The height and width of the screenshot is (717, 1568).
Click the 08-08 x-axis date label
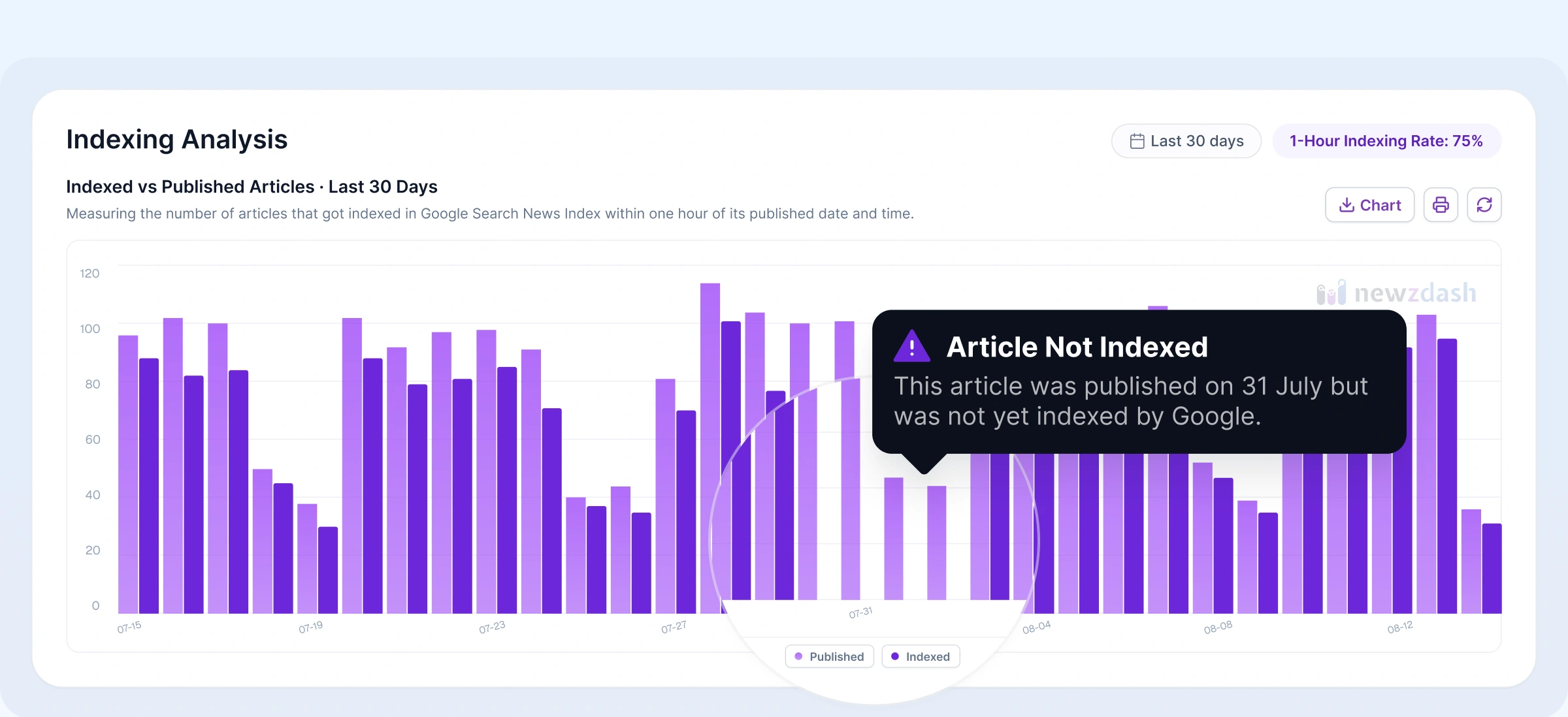click(x=1218, y=627)
